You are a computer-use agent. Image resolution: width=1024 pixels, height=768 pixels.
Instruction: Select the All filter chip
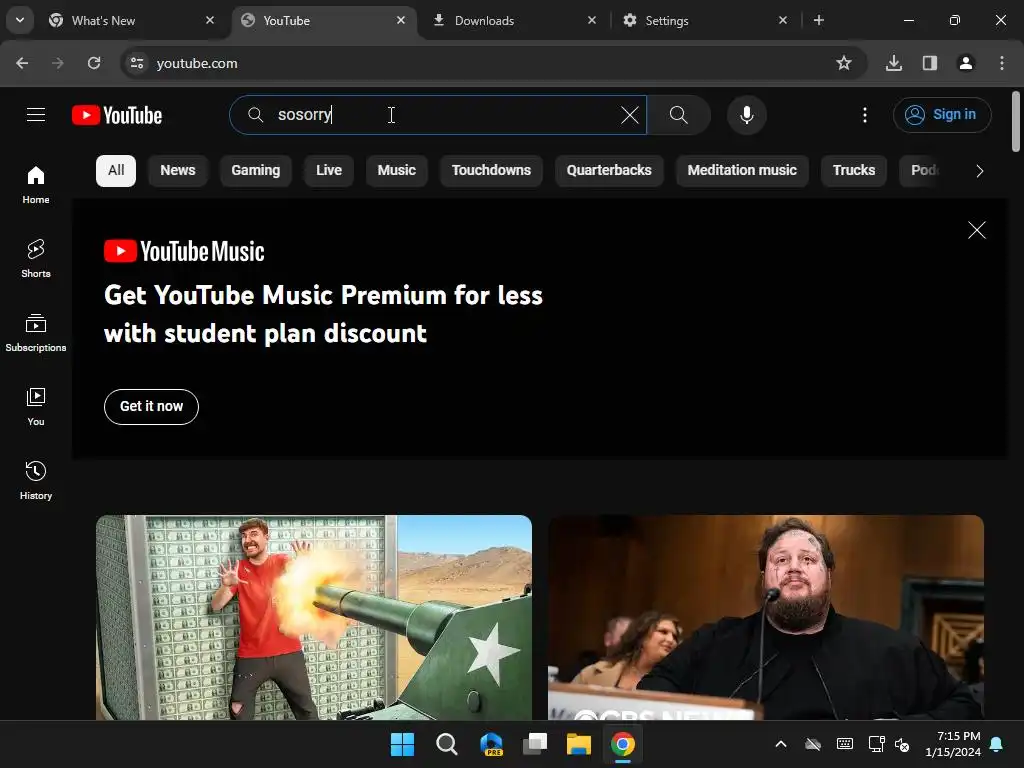coord(116,170)
